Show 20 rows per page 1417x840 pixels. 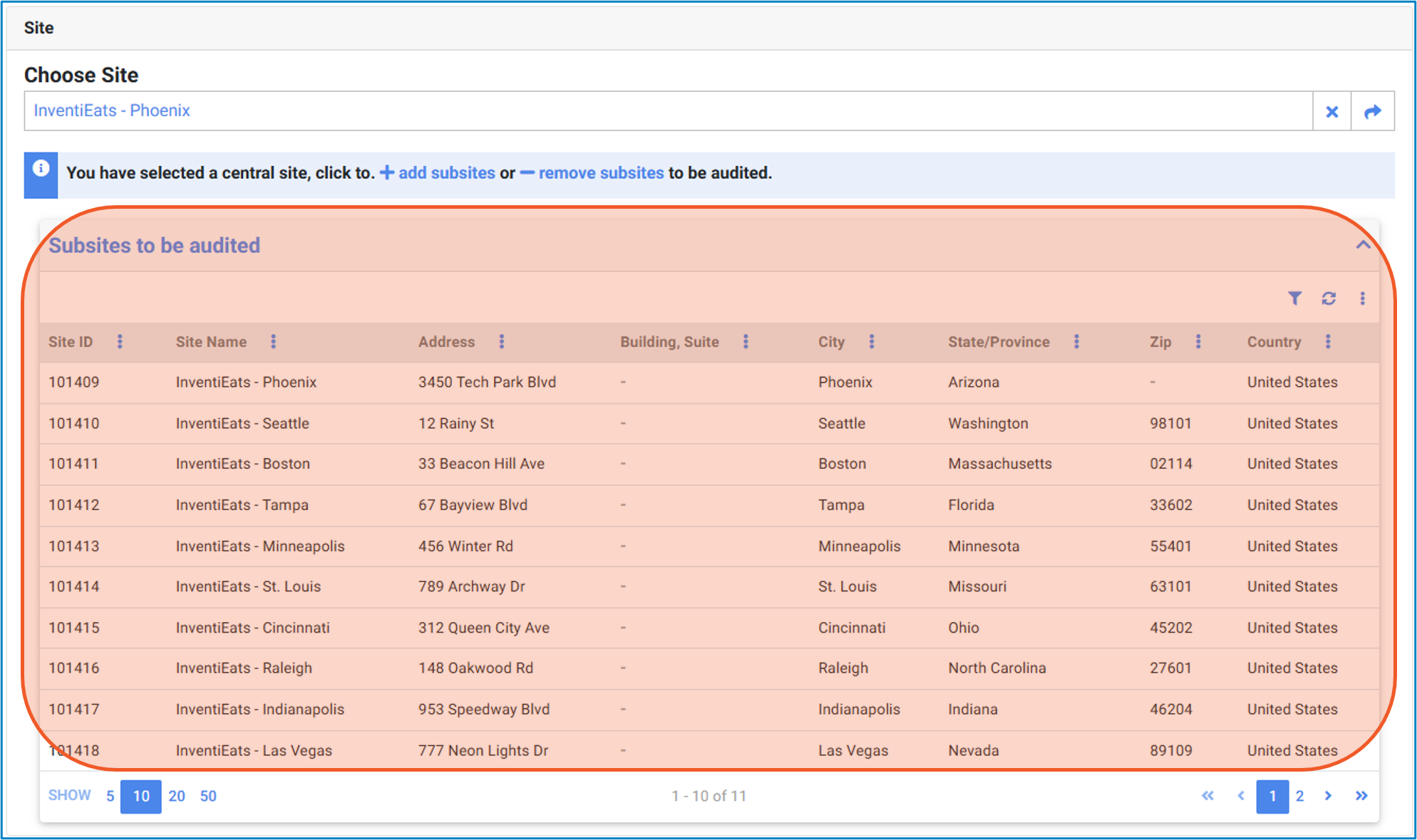(177, 796)
